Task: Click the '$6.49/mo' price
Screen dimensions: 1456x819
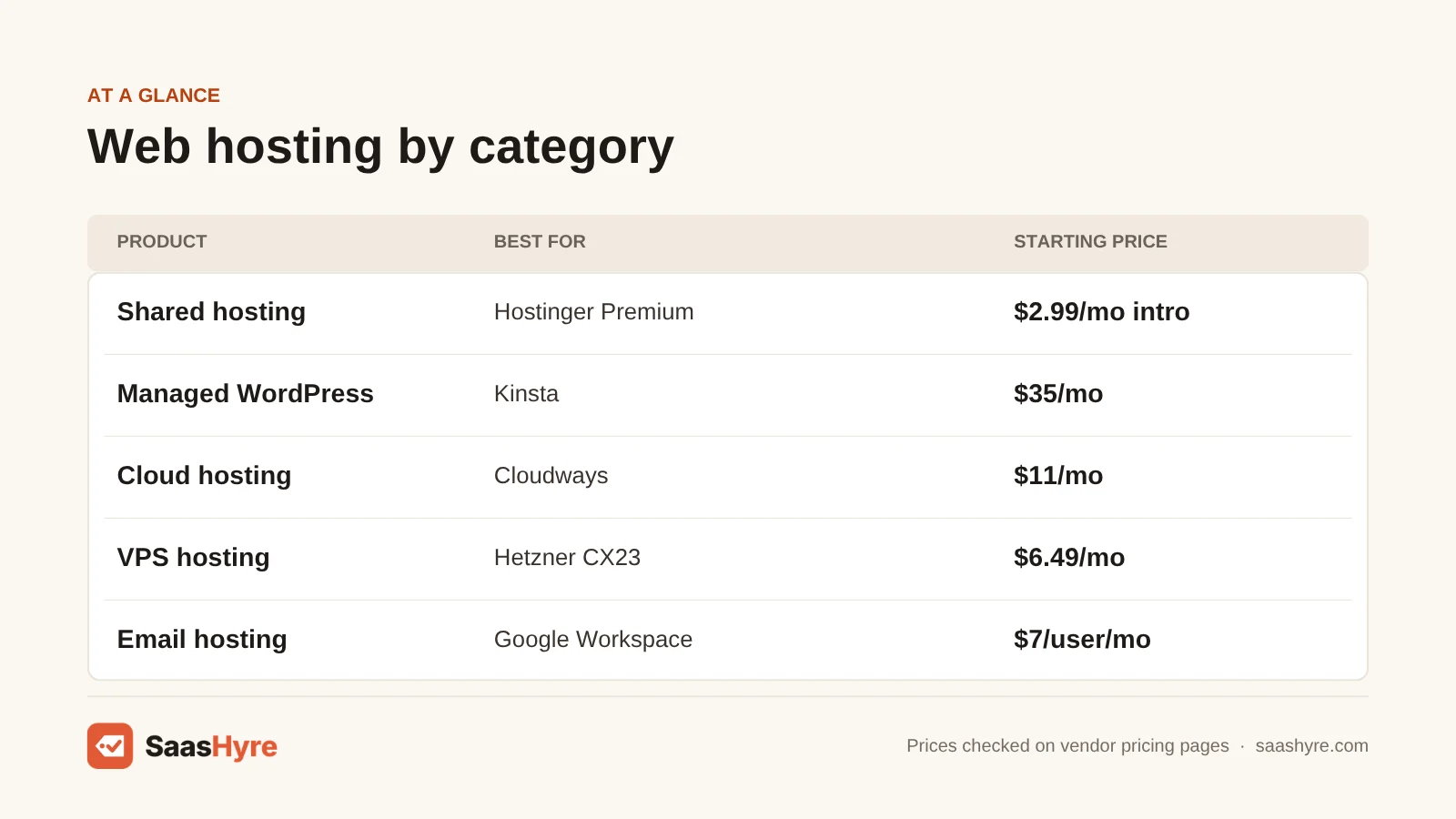Action: pyautogui.click(x=1069, y=557)
